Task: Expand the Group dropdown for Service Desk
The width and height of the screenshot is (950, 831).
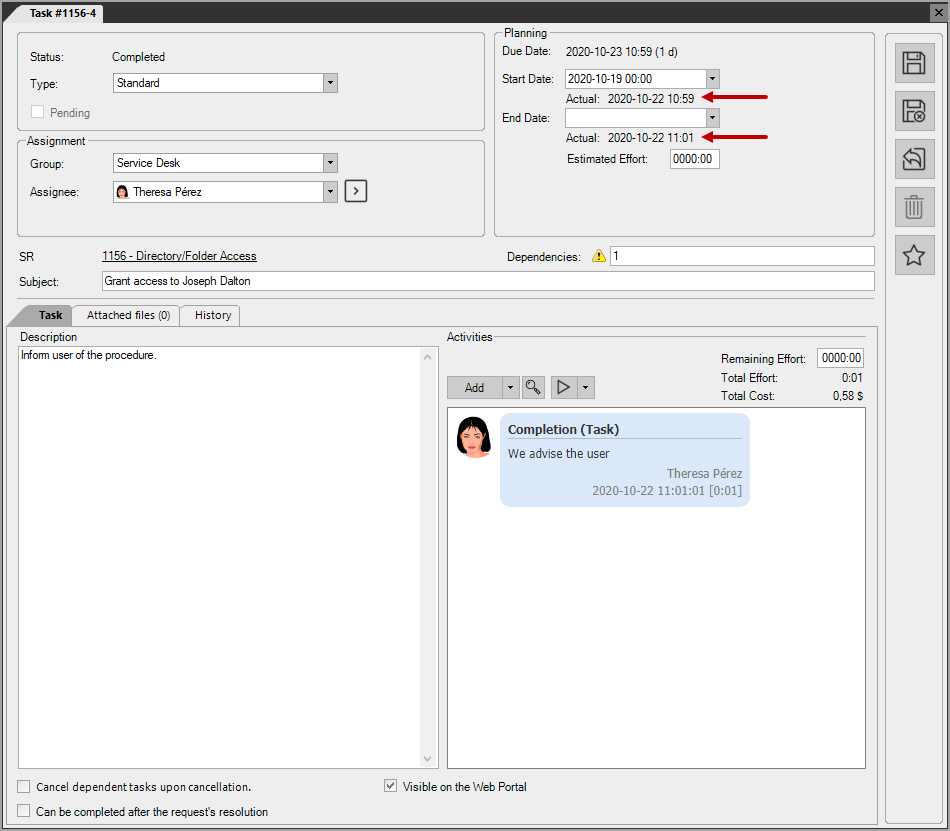Action: 330,163
